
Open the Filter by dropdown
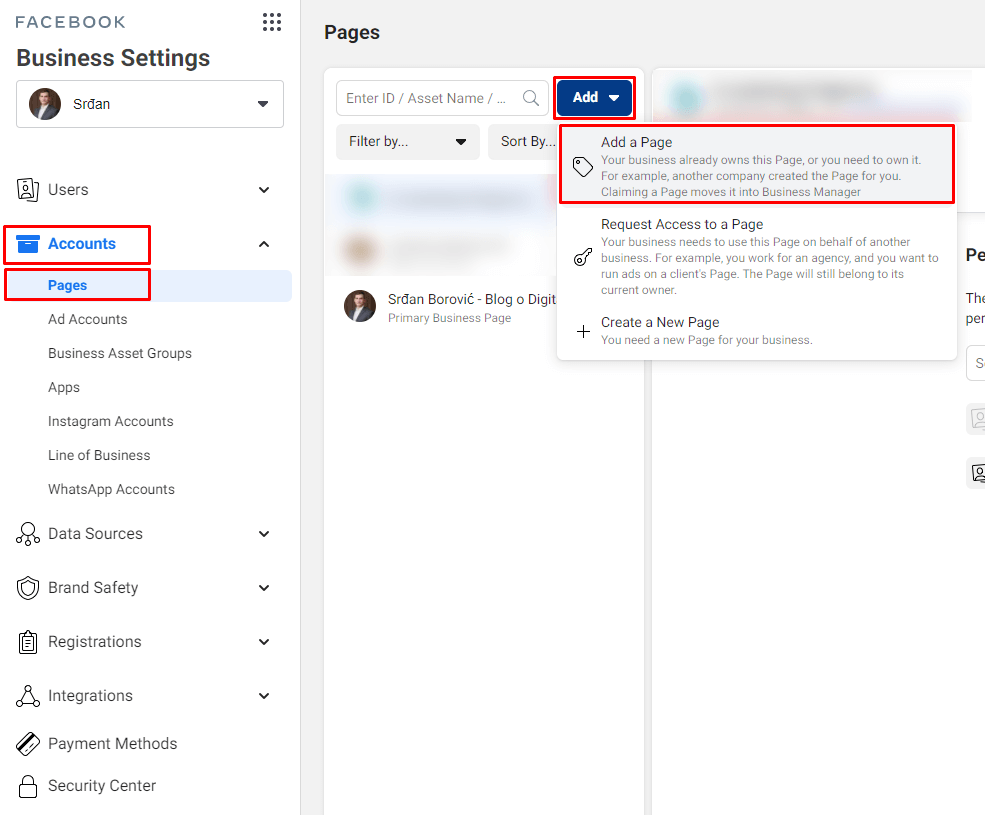[x=408, y=141]
